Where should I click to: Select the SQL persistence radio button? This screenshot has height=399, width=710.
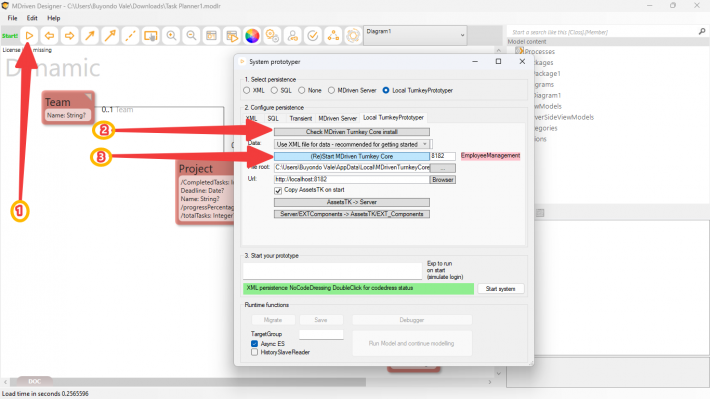click(x=274, y=90)
